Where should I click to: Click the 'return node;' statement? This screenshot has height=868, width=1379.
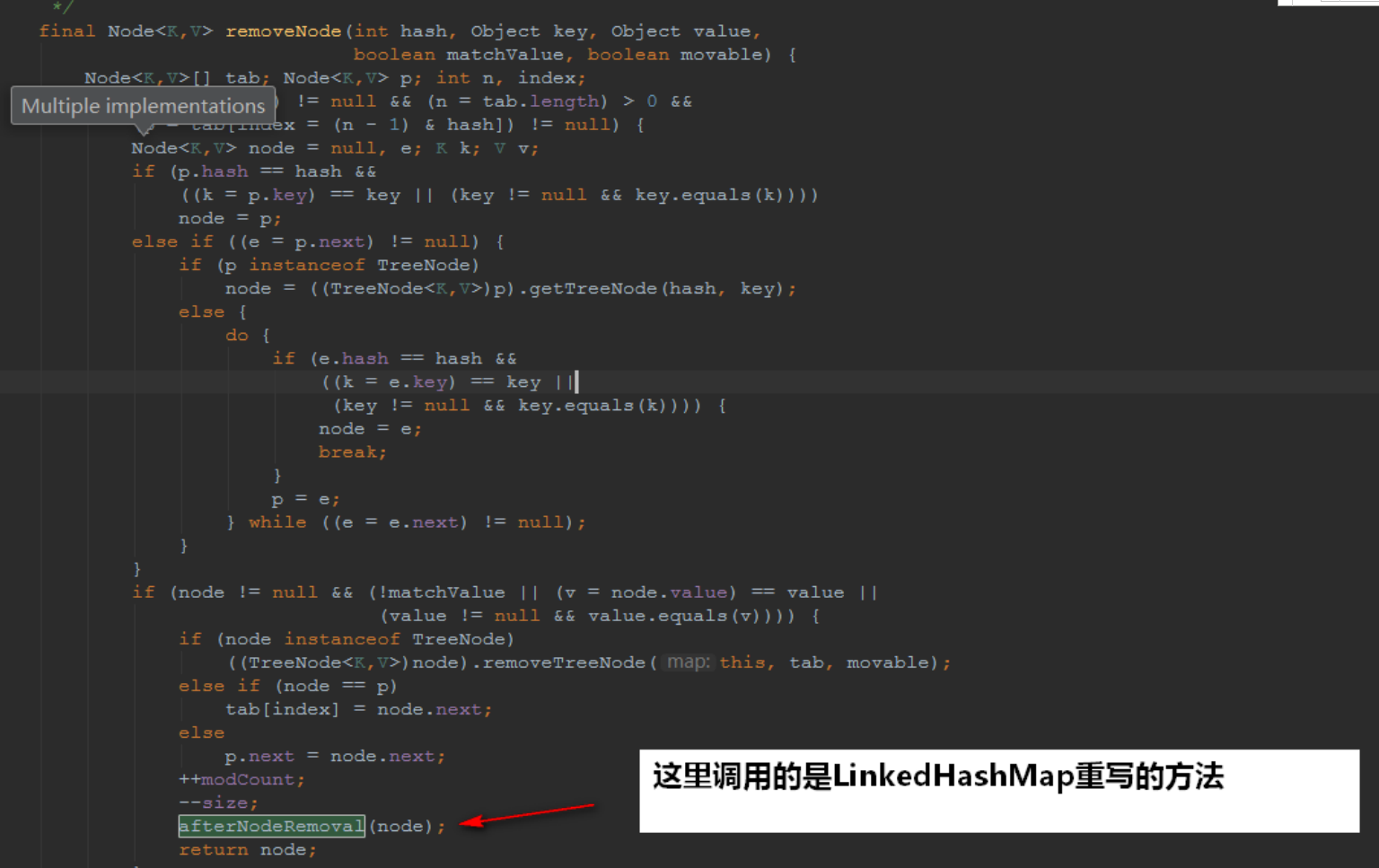coord(248,848)
